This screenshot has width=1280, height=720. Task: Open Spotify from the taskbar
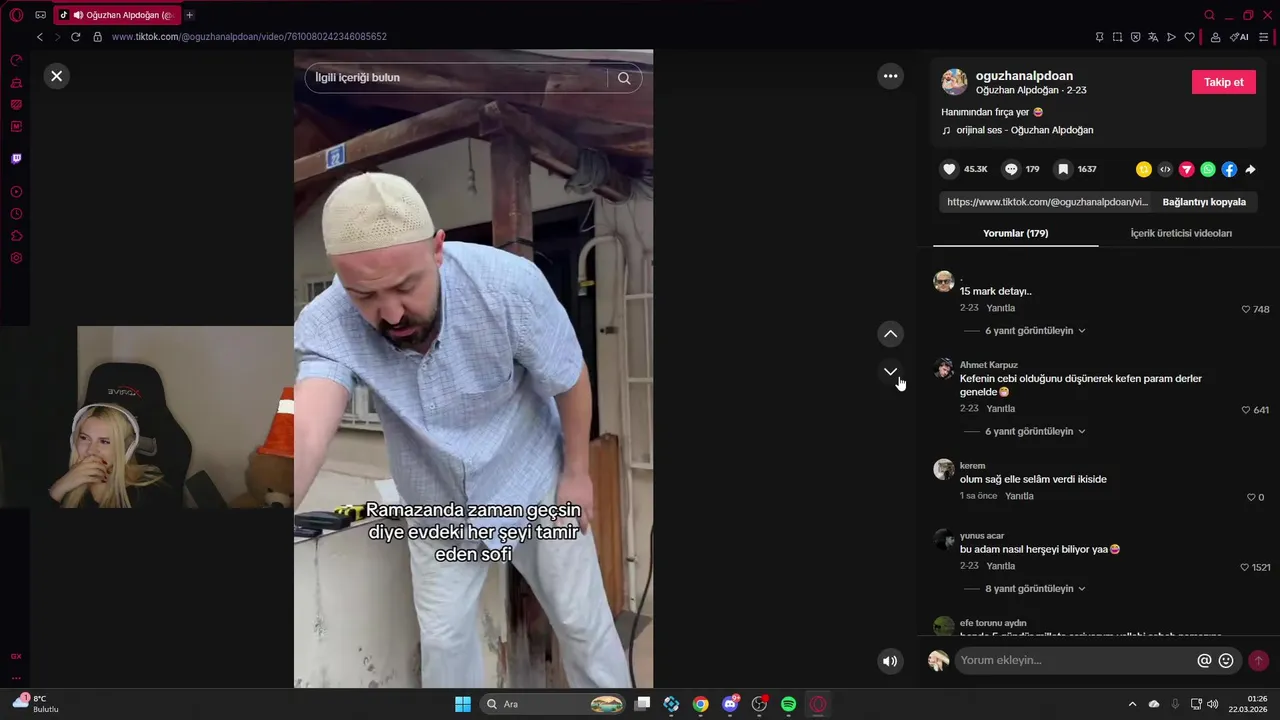click(788, 704)
